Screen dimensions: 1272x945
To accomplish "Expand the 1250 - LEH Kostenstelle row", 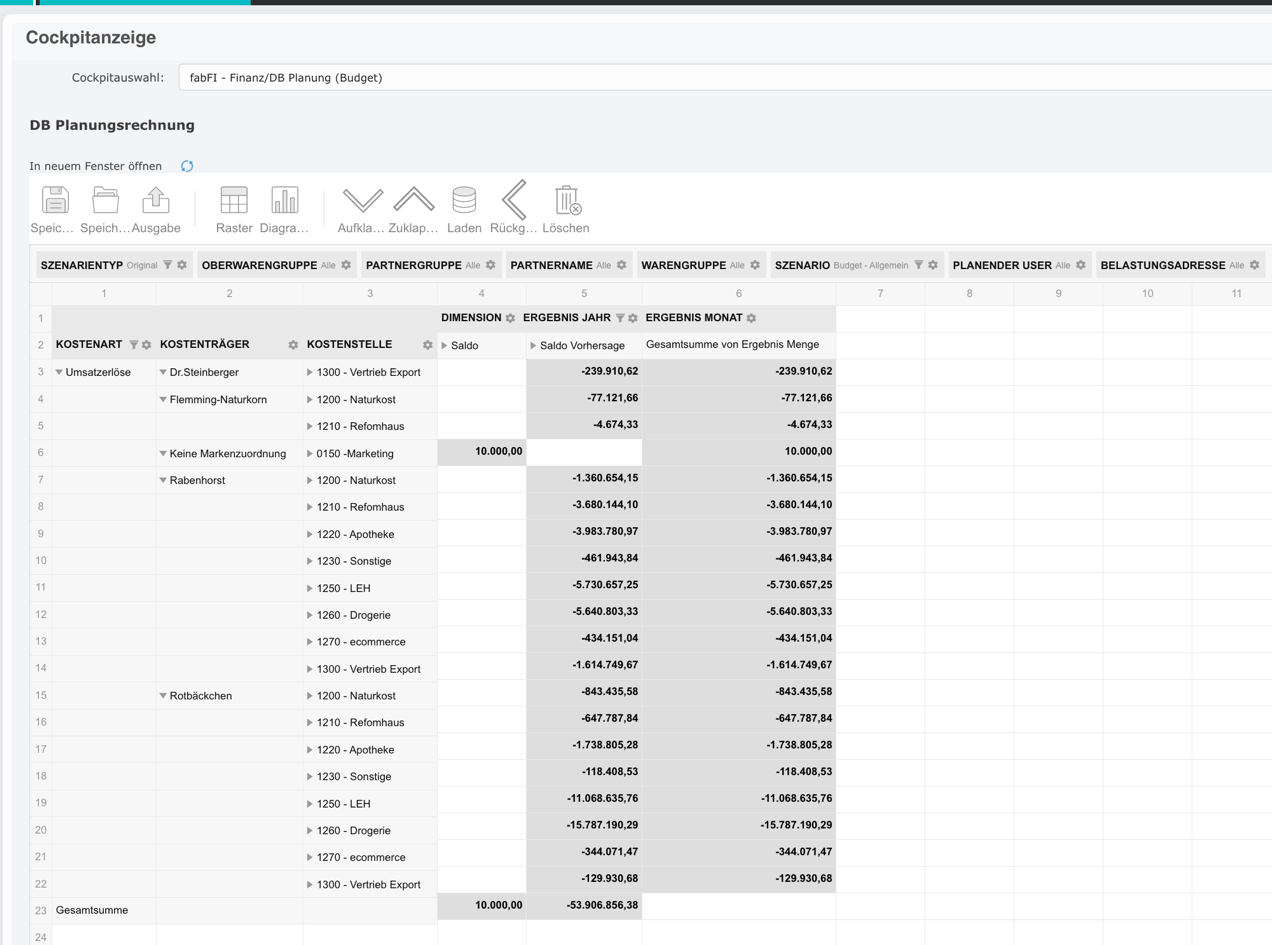I will (x=310, y=587).
